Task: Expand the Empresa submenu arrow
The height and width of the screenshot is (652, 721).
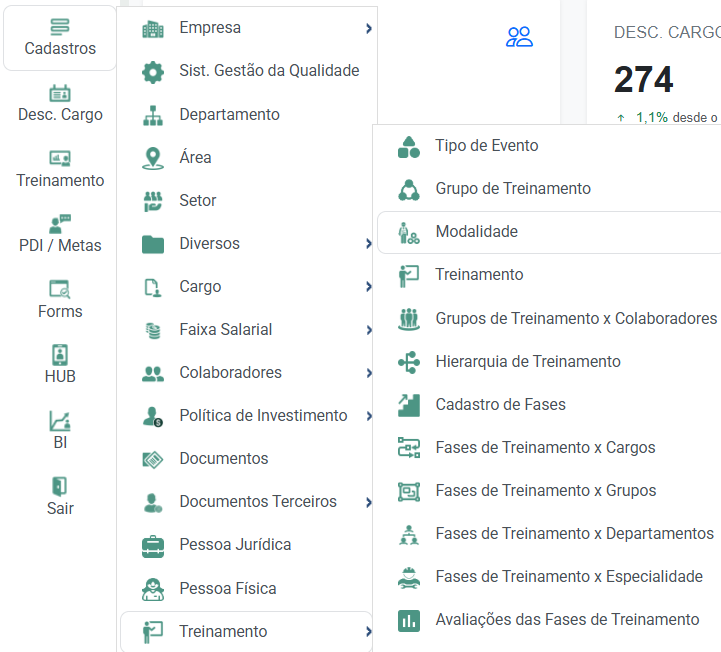Action: point(368,29)
